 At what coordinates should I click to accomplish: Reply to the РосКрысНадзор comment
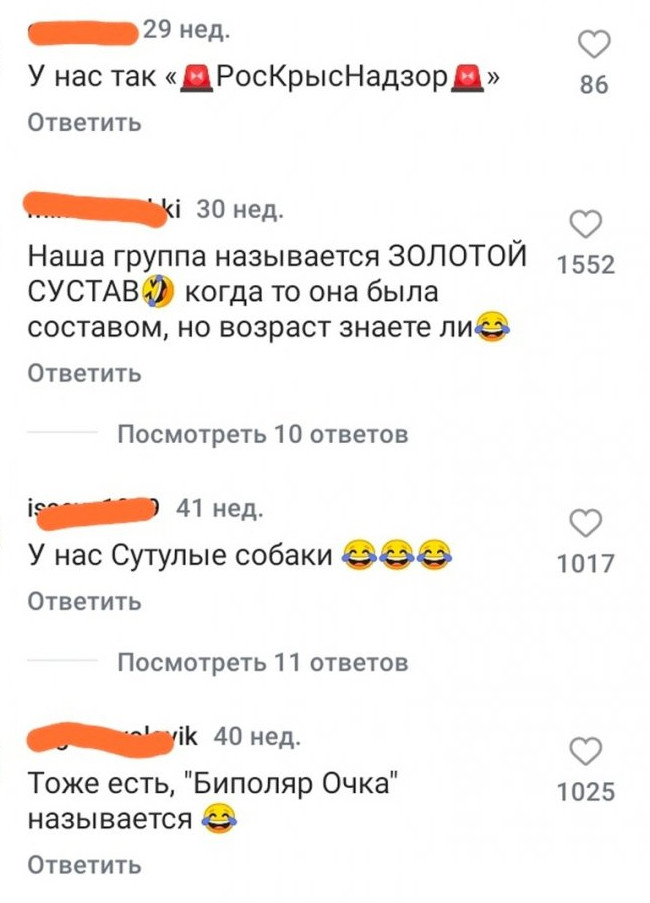point(85,123)
